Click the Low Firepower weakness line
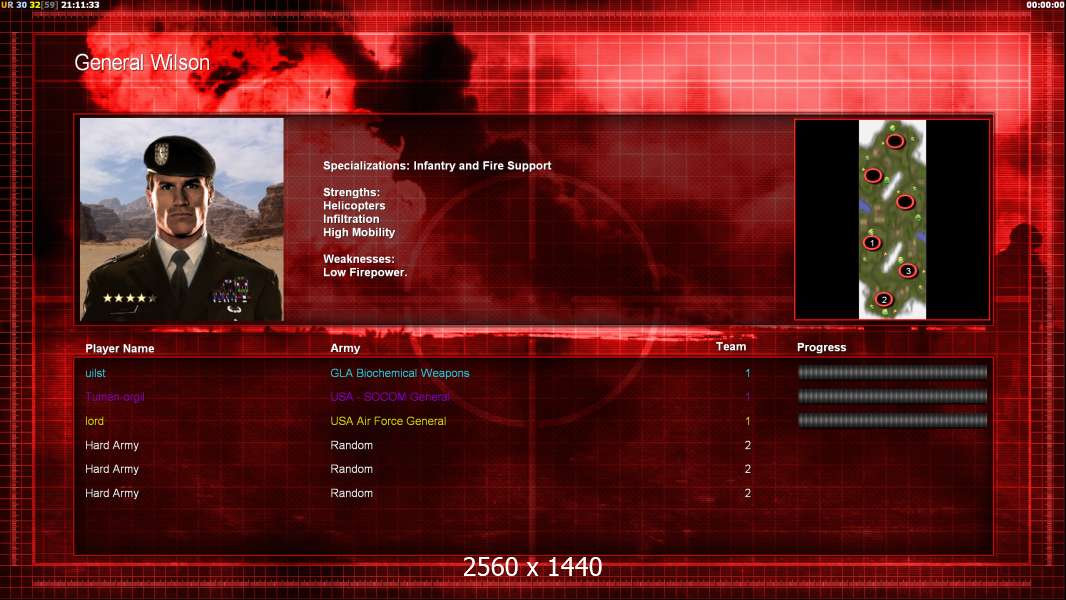1066x600 pixels. pos(365,272)
